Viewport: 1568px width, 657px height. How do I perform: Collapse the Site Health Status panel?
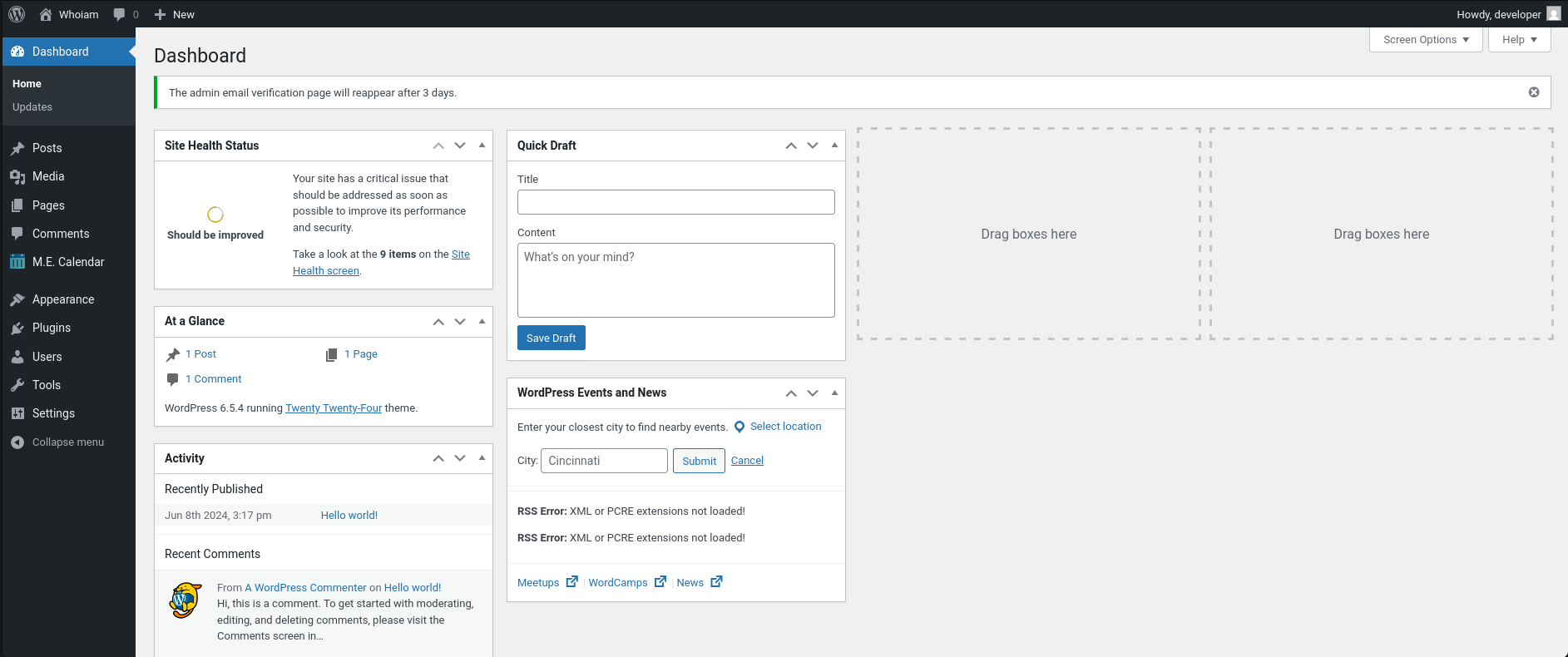click(482, 146)
